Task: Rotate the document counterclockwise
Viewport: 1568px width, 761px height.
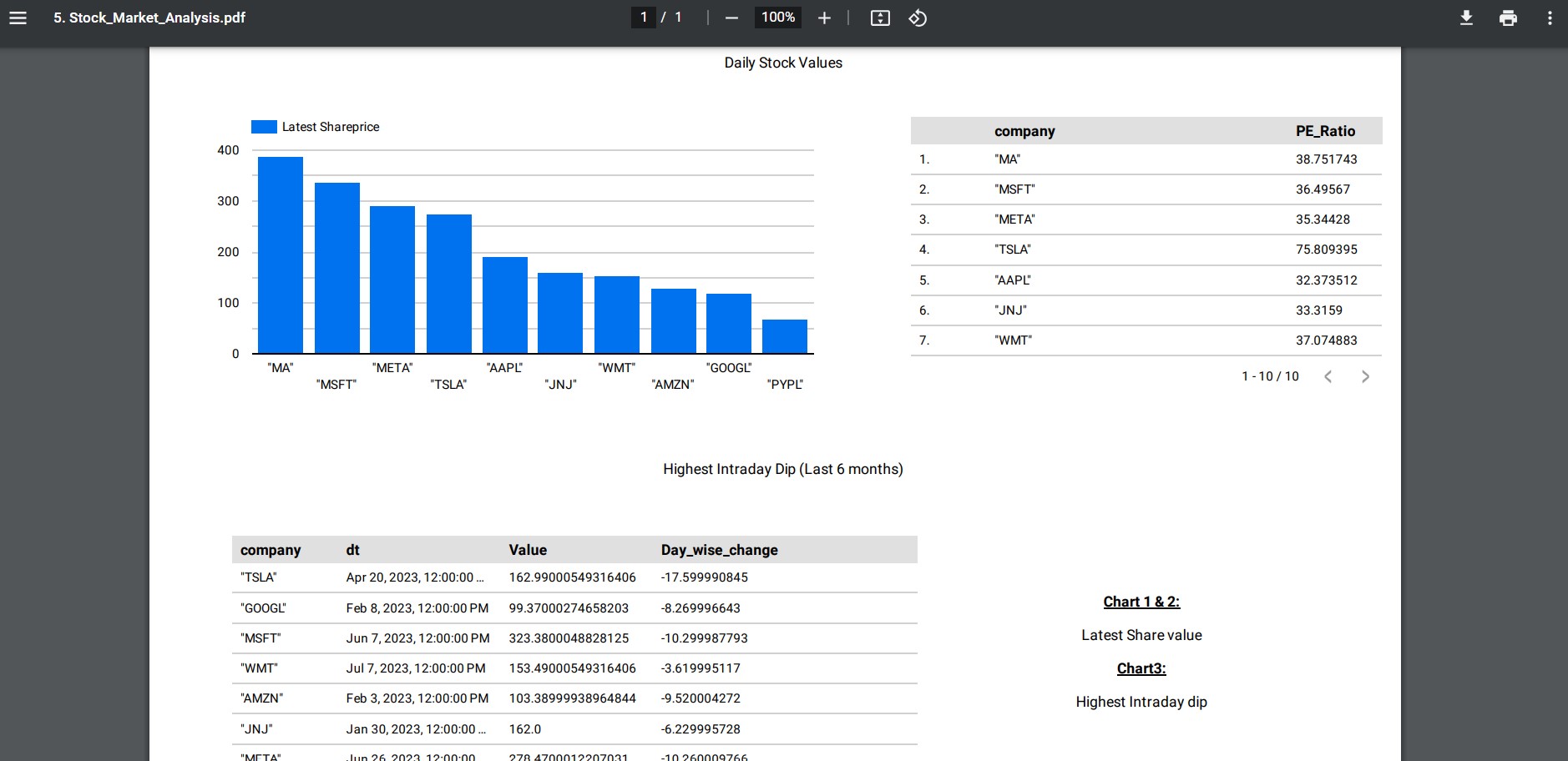Action: (x=918, y=18)
